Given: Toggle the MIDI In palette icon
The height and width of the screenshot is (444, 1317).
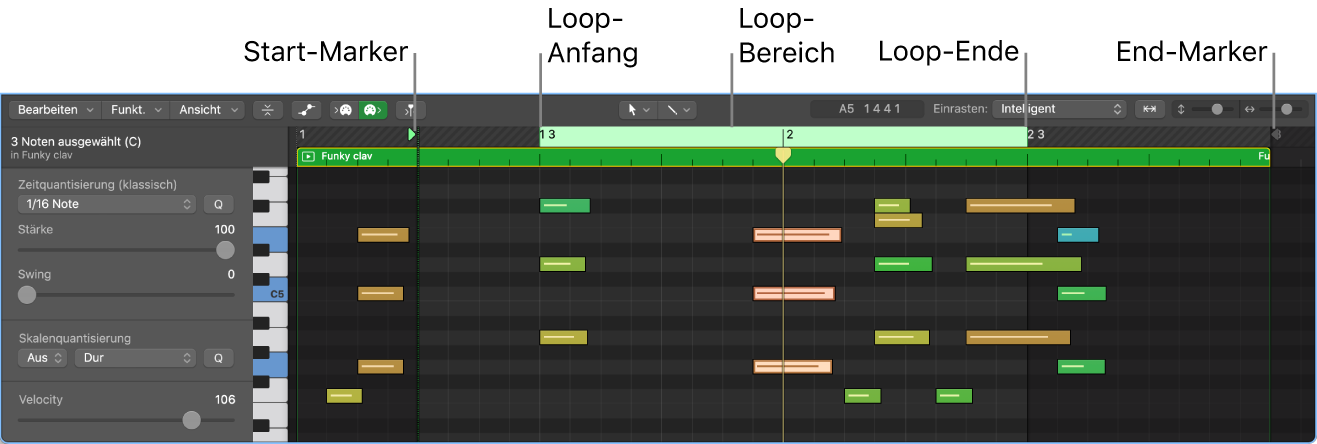Looking at the screenshot, I should (344, 110).
